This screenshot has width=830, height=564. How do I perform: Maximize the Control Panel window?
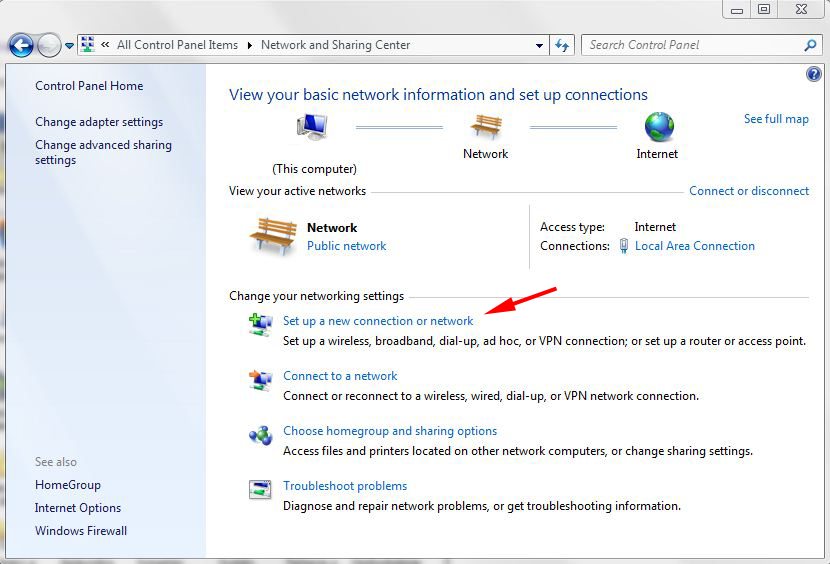[764, 10]
